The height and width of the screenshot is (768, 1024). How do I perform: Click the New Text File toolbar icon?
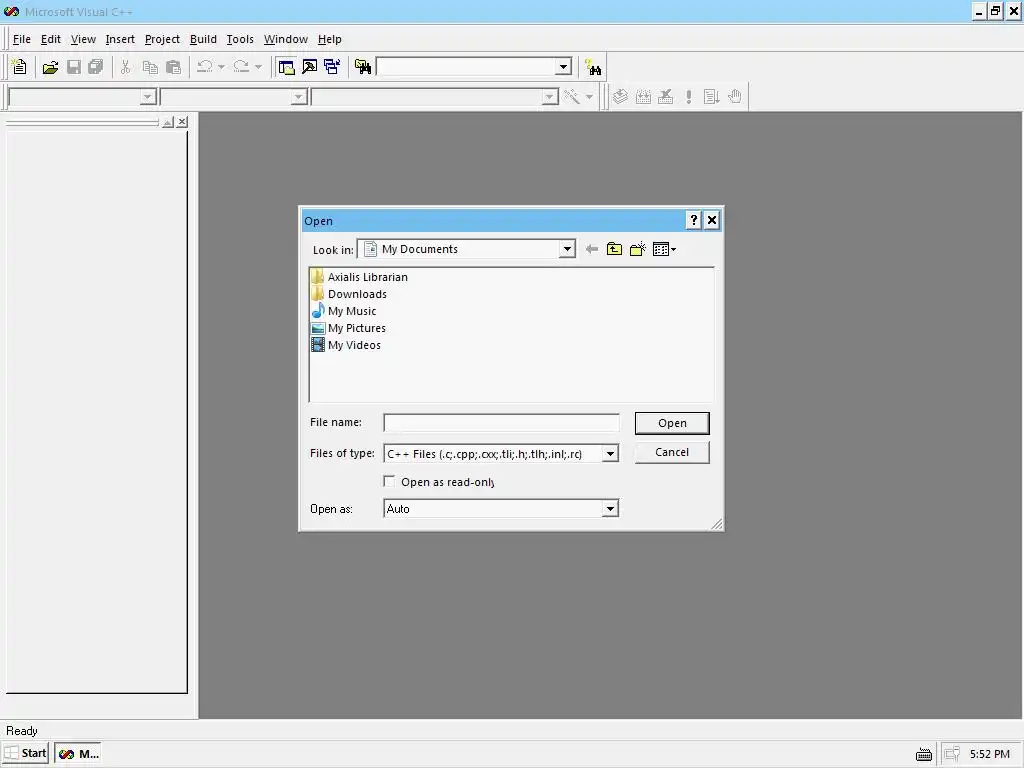20,67
